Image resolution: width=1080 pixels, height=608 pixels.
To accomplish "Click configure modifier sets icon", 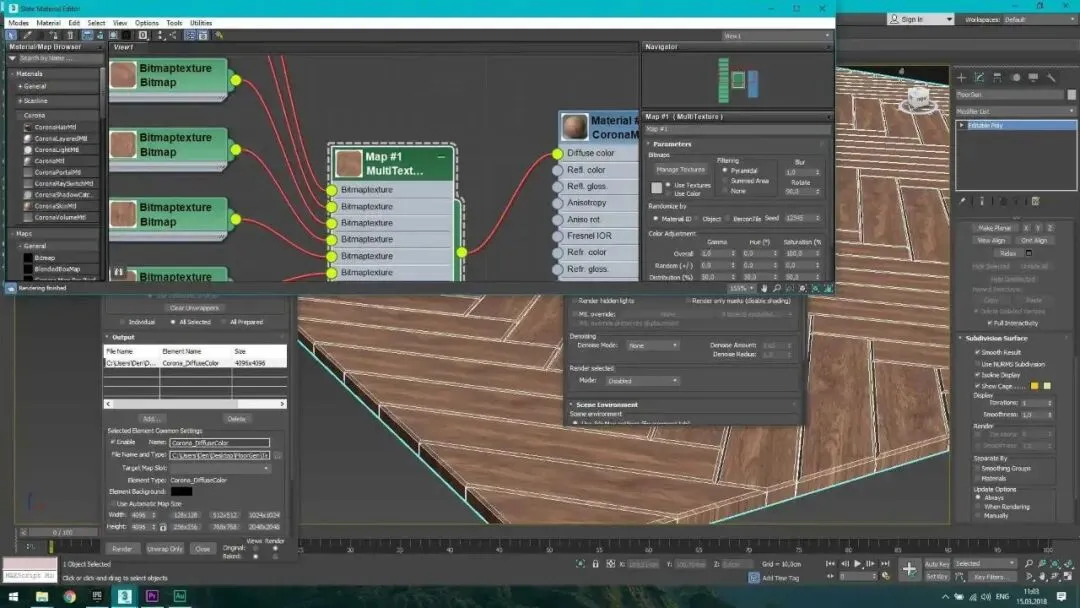I will pos(1035,201).
